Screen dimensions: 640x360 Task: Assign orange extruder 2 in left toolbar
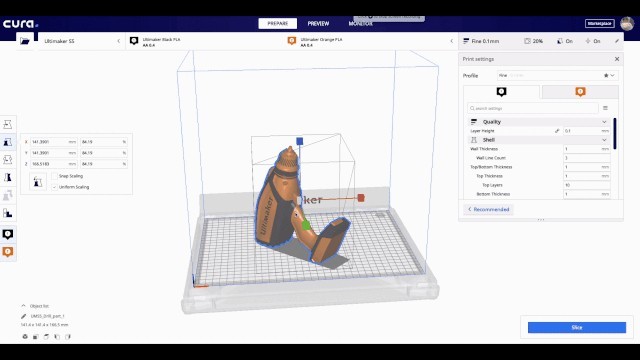(x=8, y=251)
